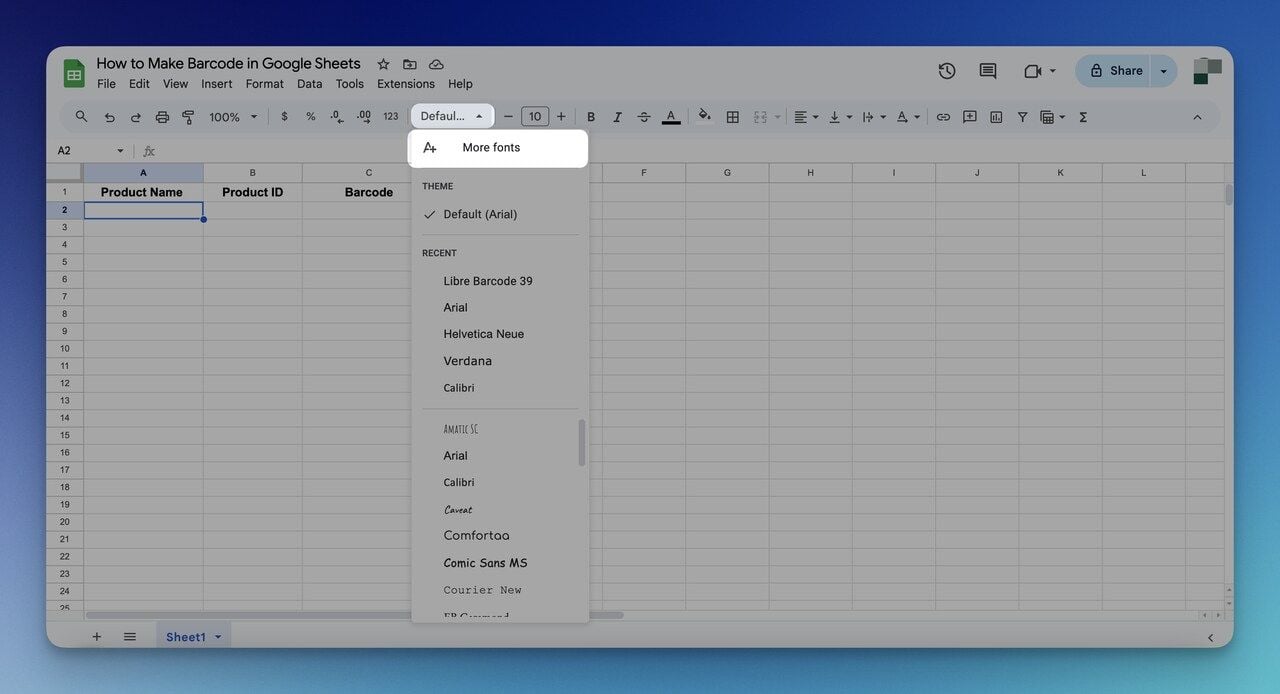Open filter views table dropdown
Image resolution: width=1280 pixels, height=694 pixels.
click(1052, 117)
